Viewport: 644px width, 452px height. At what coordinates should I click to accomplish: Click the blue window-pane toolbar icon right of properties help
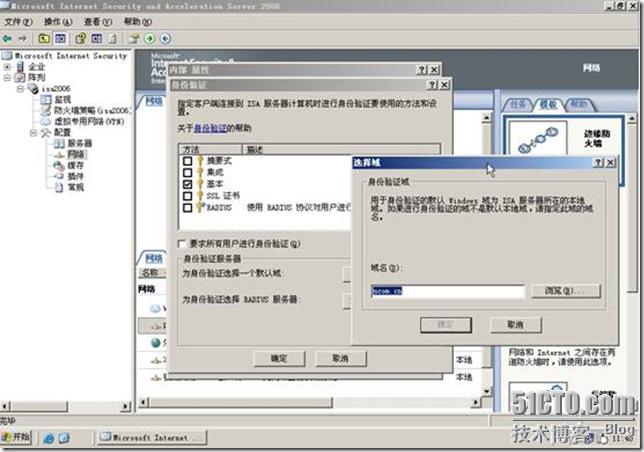coord(97,39)
